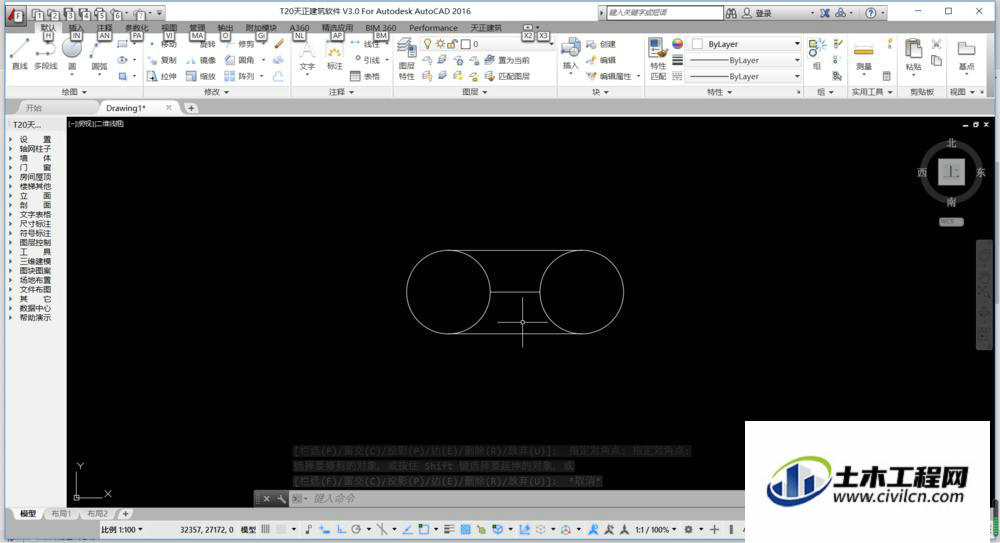Viewport: 1000px width, 543px height.
Task: Toggle the grid display in status bar
Action: click(x=265, y=529)
